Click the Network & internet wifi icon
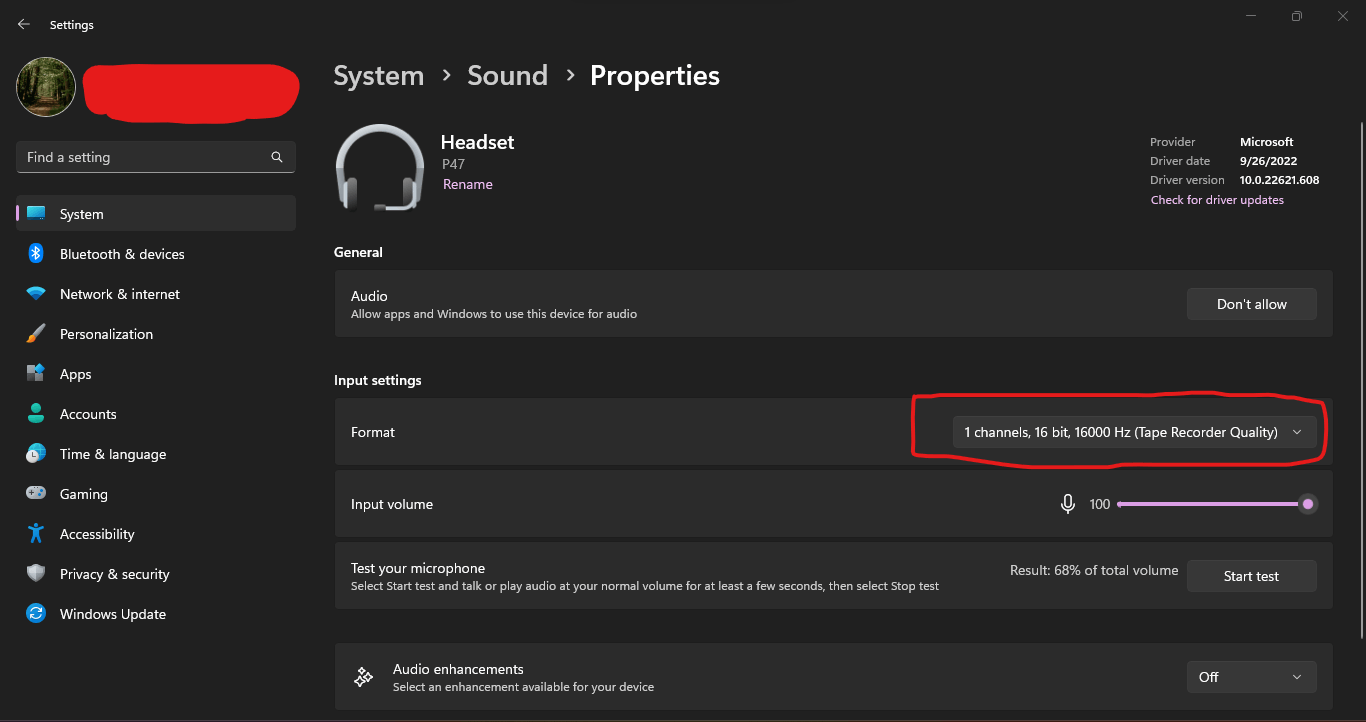 [x=36, y=294]
